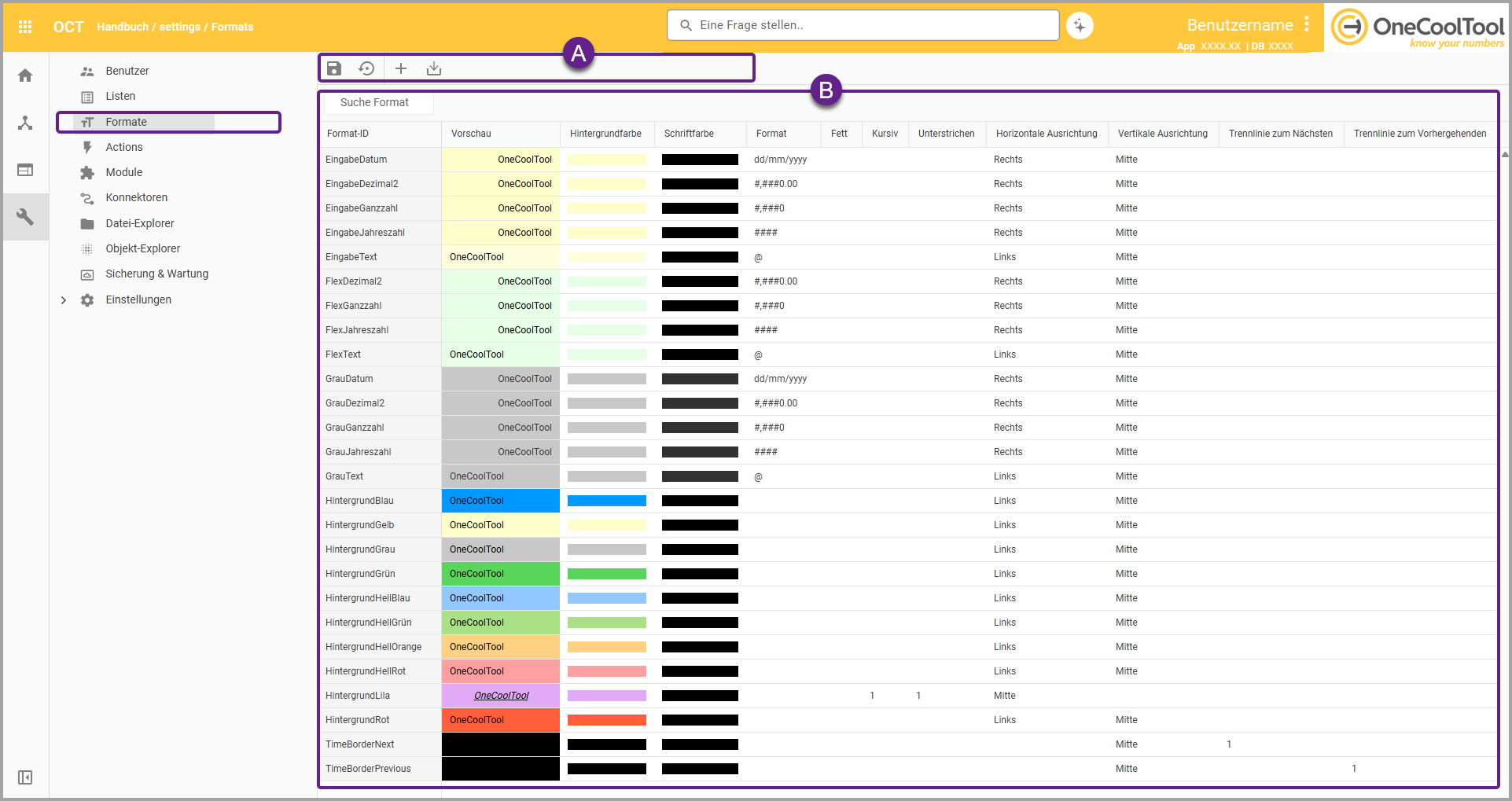Go to home via house icon
This screenshot has width=1512, height=801.
pyautogui.click(x=25, y=75)
